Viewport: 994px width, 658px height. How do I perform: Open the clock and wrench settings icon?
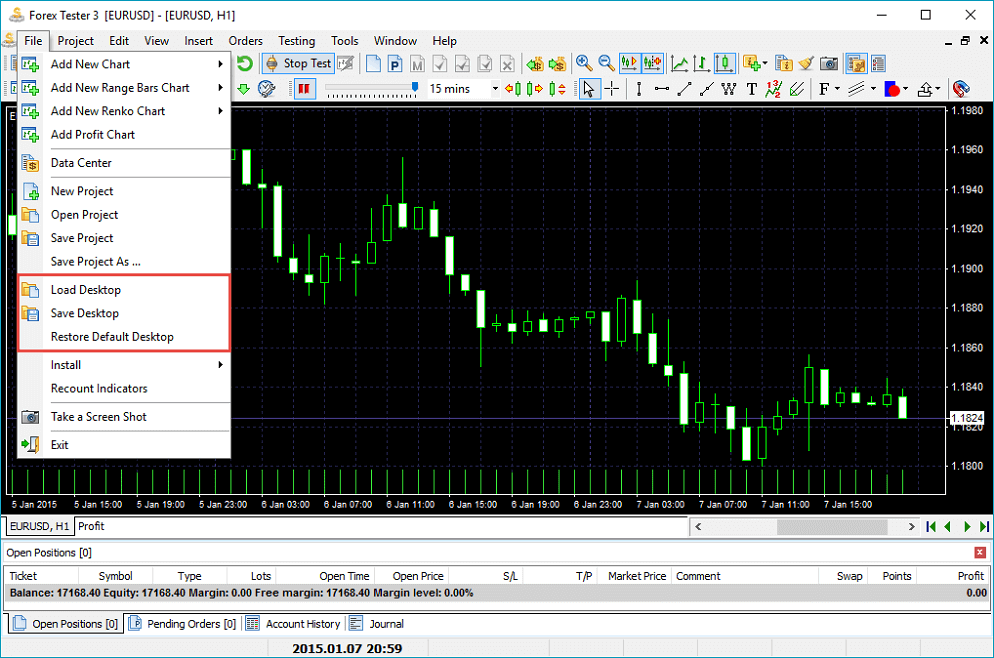click(266, 89)
